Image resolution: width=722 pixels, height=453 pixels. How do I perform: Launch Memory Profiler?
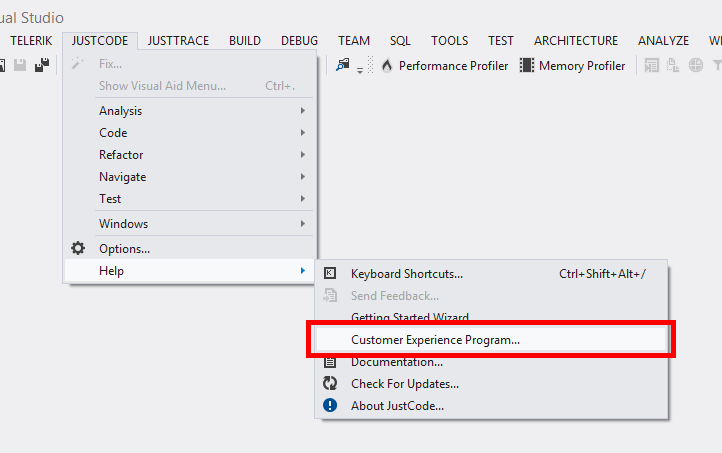[x=582, y=66]
